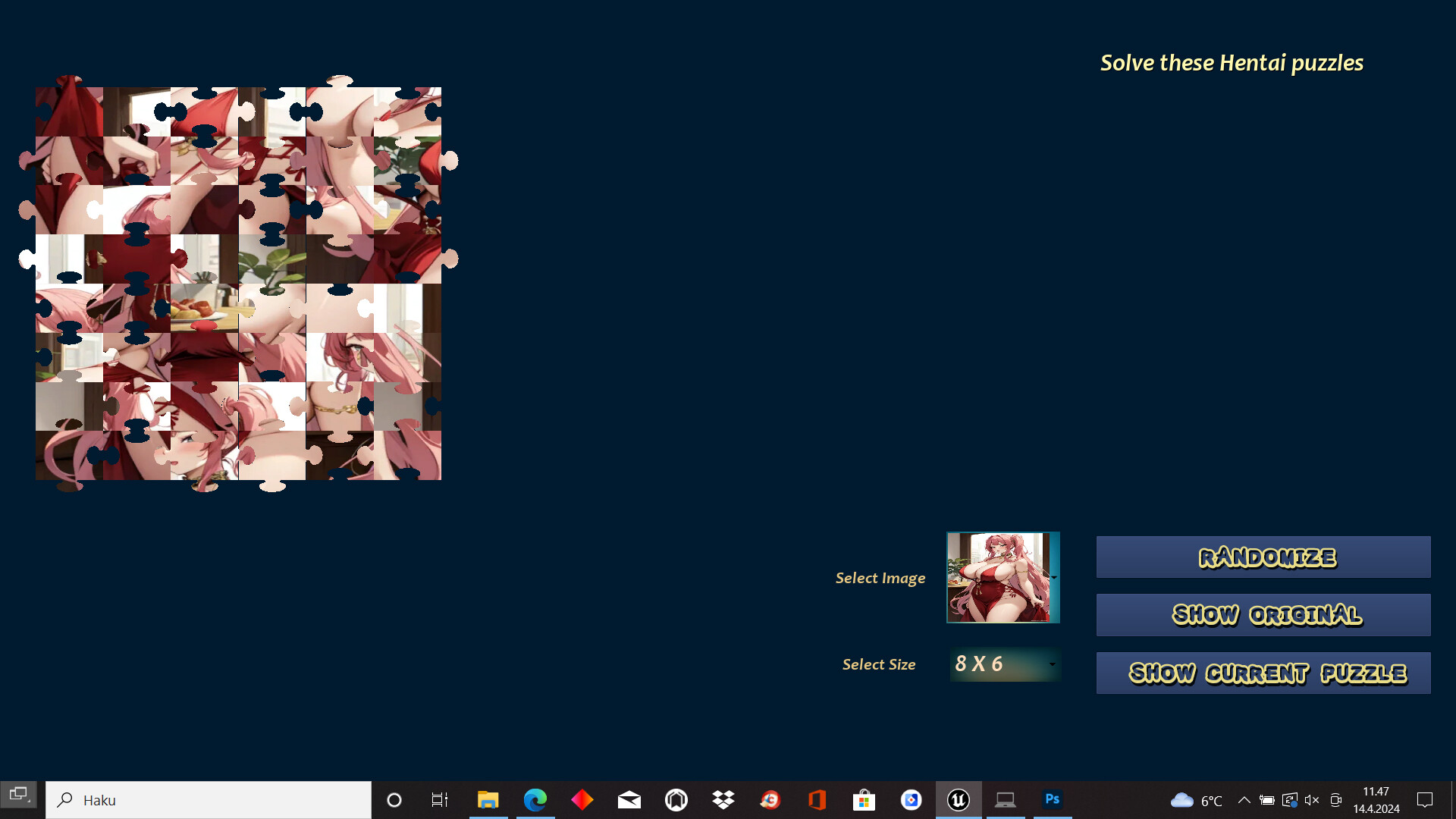Open the Mail app
Viewport: 1456px width, 819px height.
click(629, 799)
